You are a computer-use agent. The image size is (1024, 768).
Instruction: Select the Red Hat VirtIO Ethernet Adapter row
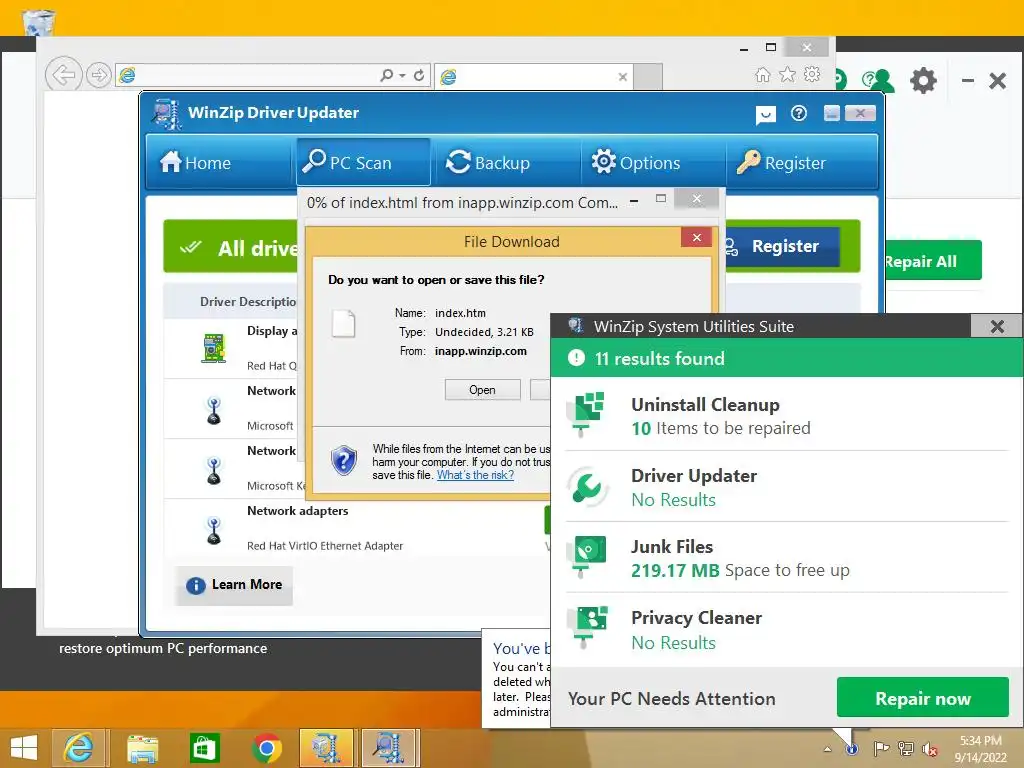point(356,528)
